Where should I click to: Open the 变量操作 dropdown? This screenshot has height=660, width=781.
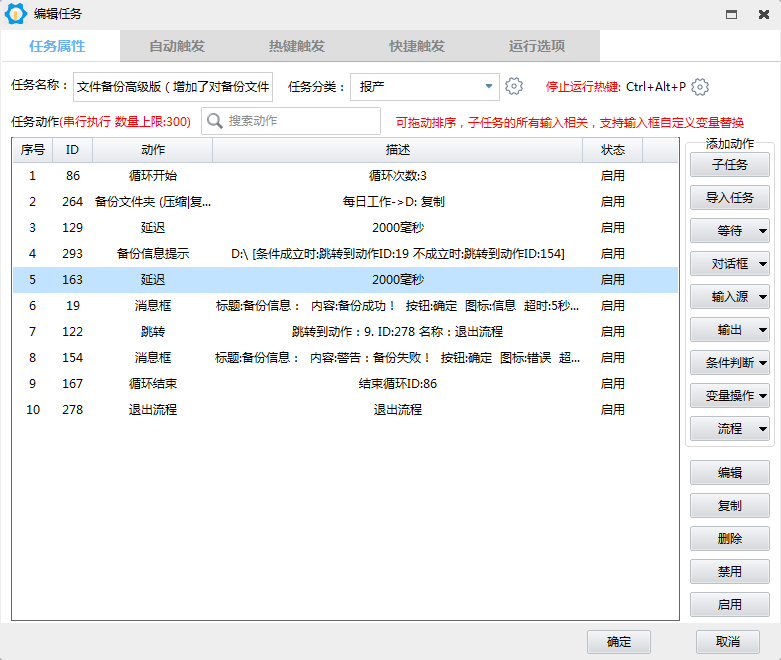tap(730, 396)
